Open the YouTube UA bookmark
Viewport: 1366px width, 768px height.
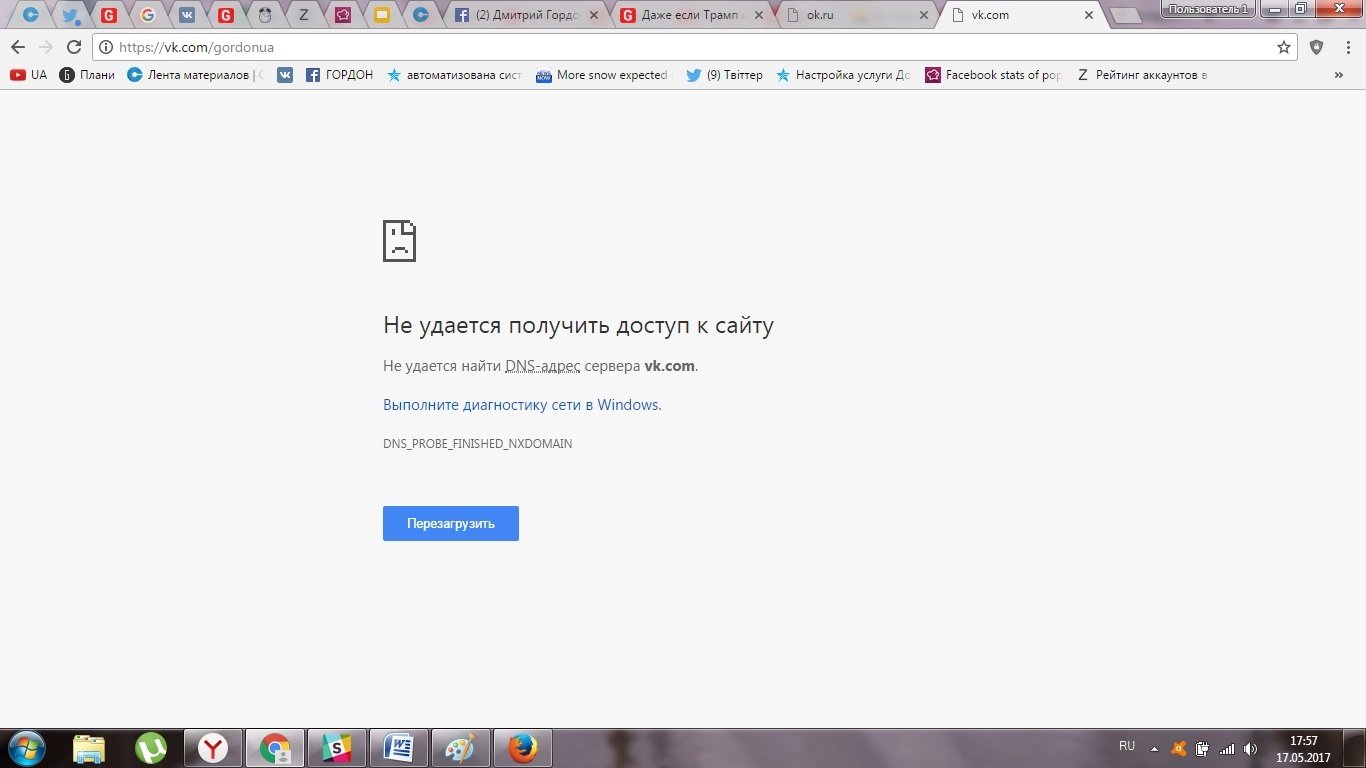28,75
